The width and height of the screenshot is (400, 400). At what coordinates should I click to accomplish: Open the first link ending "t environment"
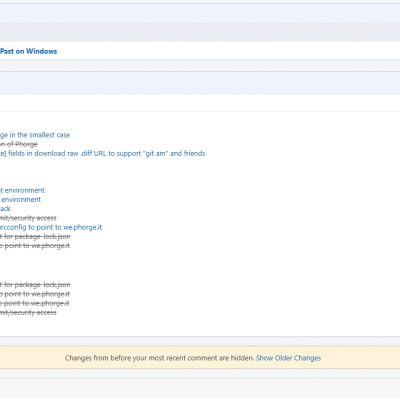[x=22, y=190]
